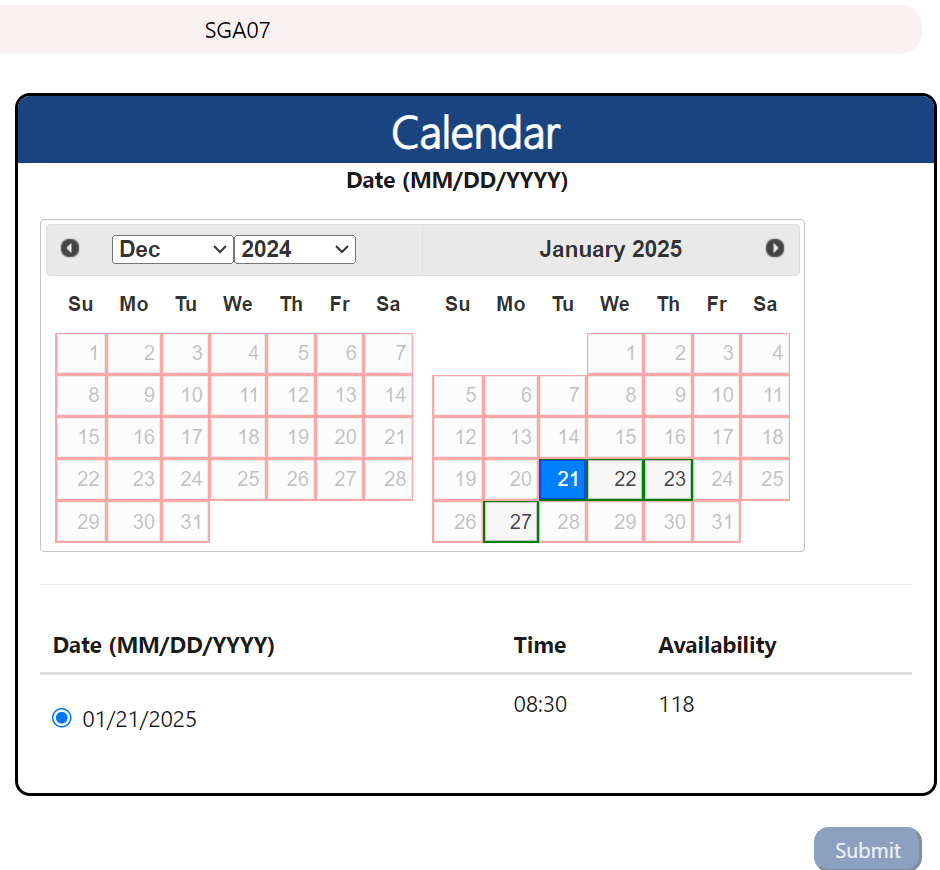Click December 1 date cell

[x=82, y=354]
